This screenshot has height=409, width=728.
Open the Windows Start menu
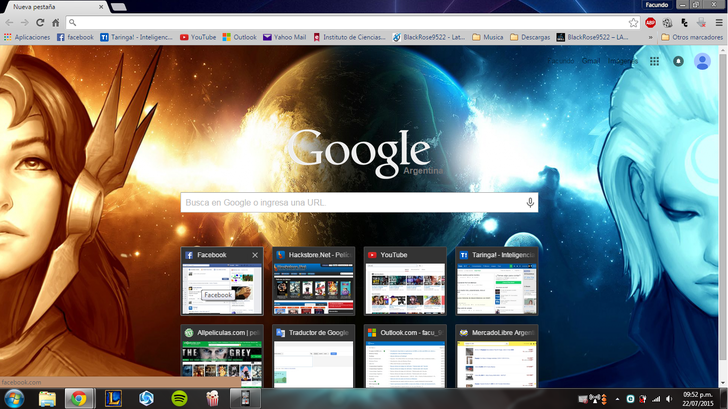tap(14, 399)
